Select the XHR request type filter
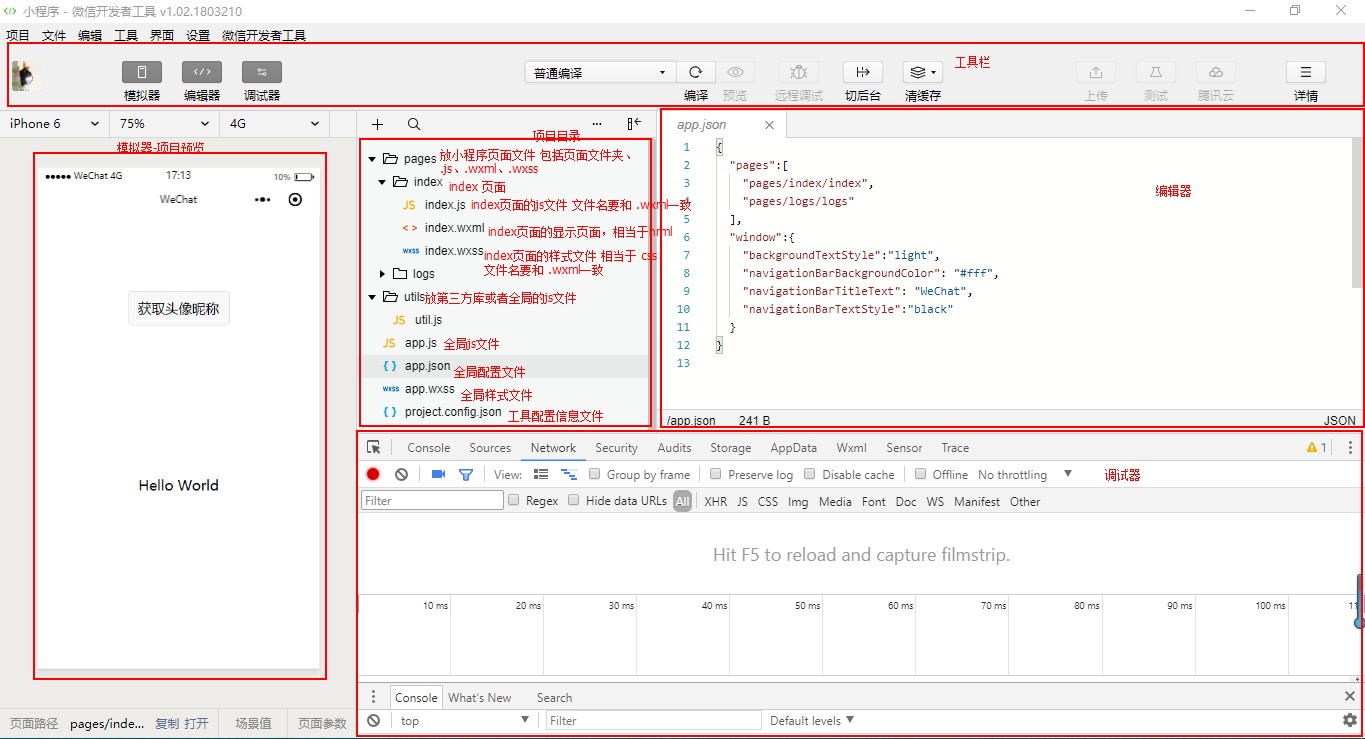 coord(716,502)
